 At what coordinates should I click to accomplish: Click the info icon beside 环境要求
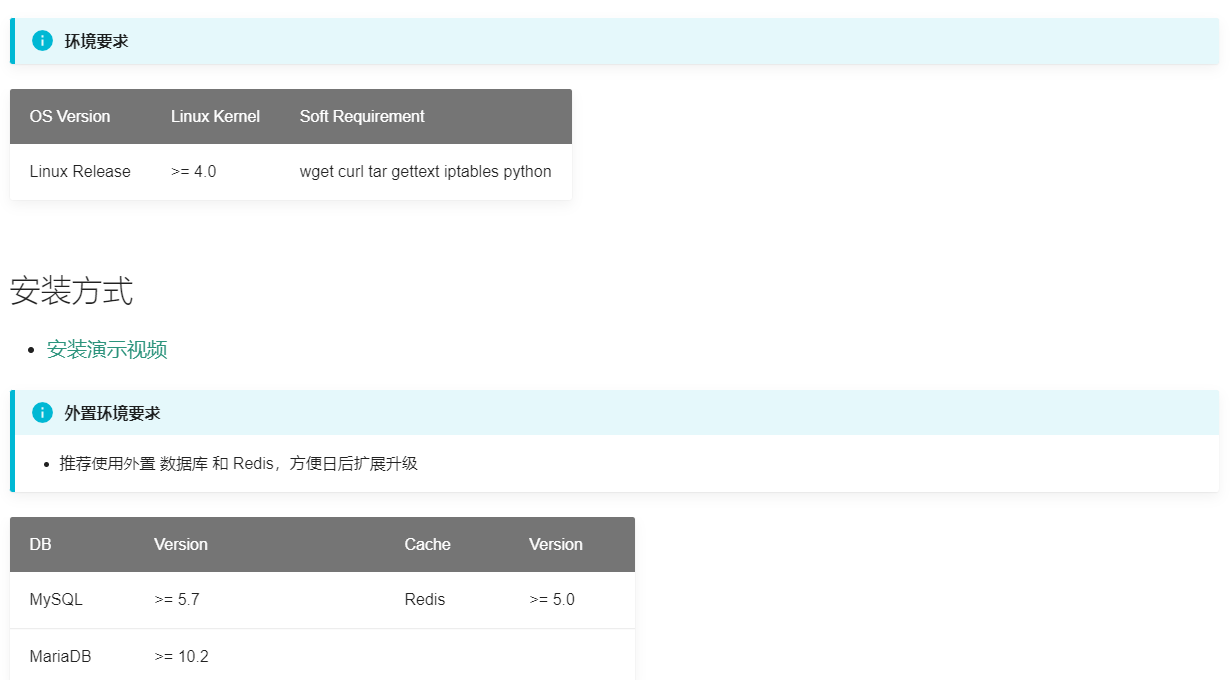point(42,41)
